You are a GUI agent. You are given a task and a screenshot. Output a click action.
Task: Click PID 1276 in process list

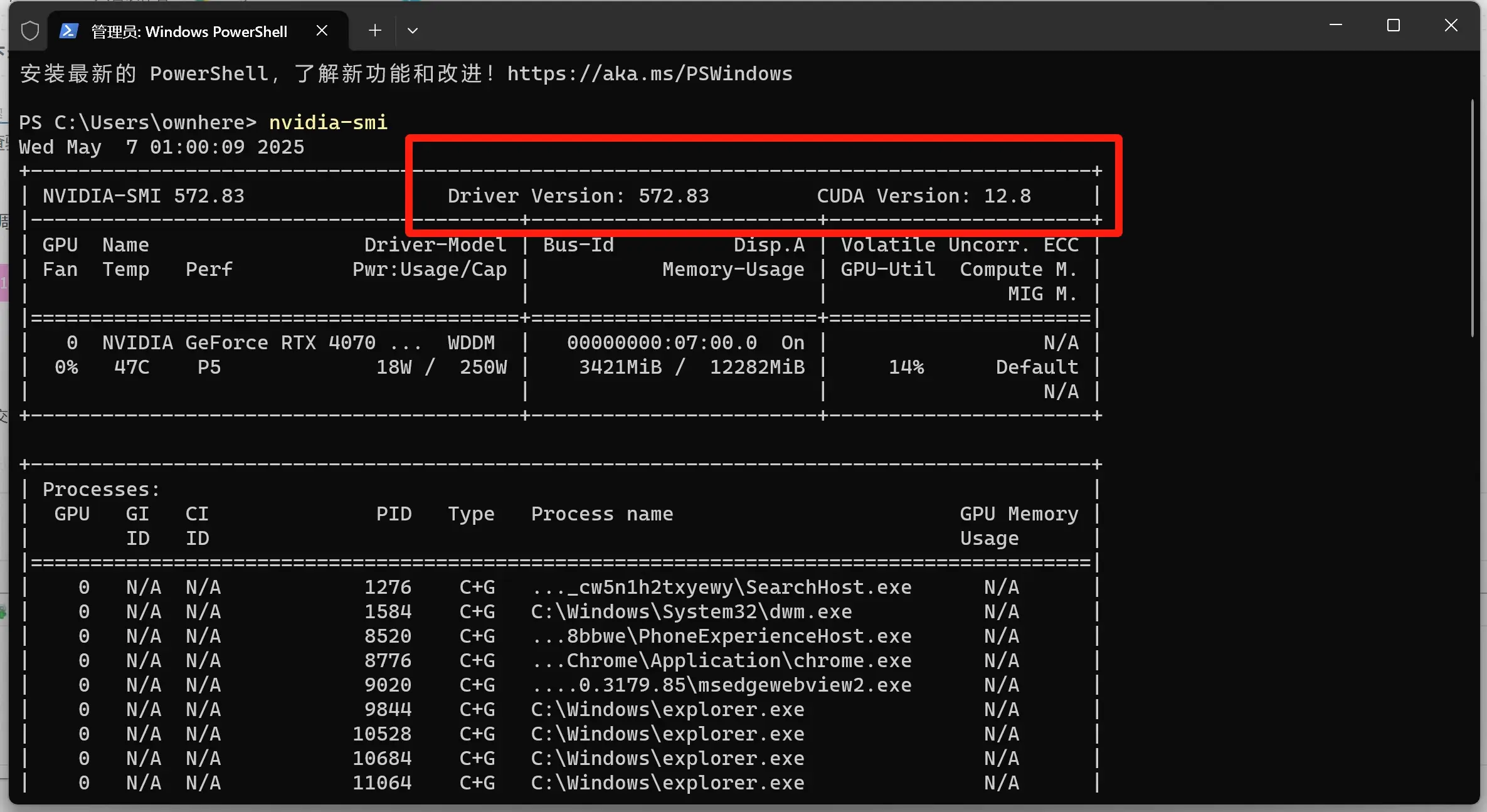pyautogui.click(x=388, y=588)
